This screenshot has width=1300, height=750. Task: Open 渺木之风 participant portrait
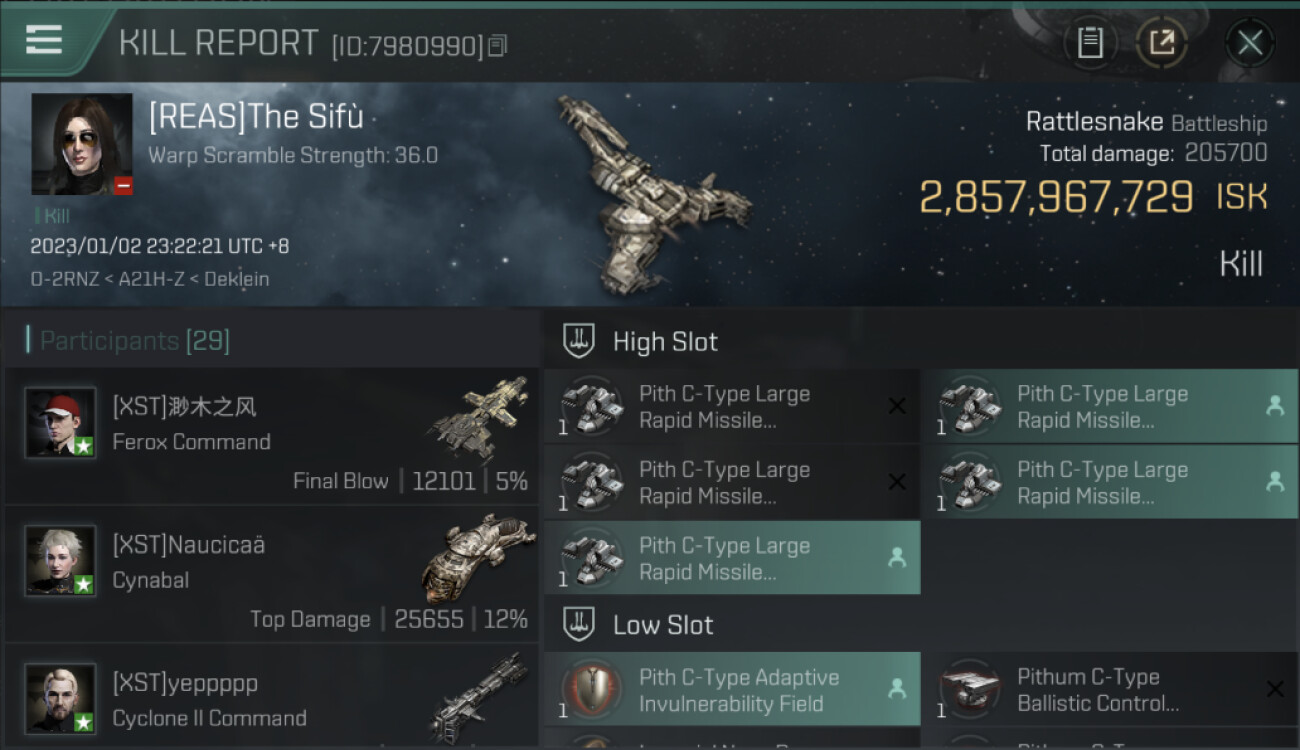pyautogui.click(x=60, y=423)
